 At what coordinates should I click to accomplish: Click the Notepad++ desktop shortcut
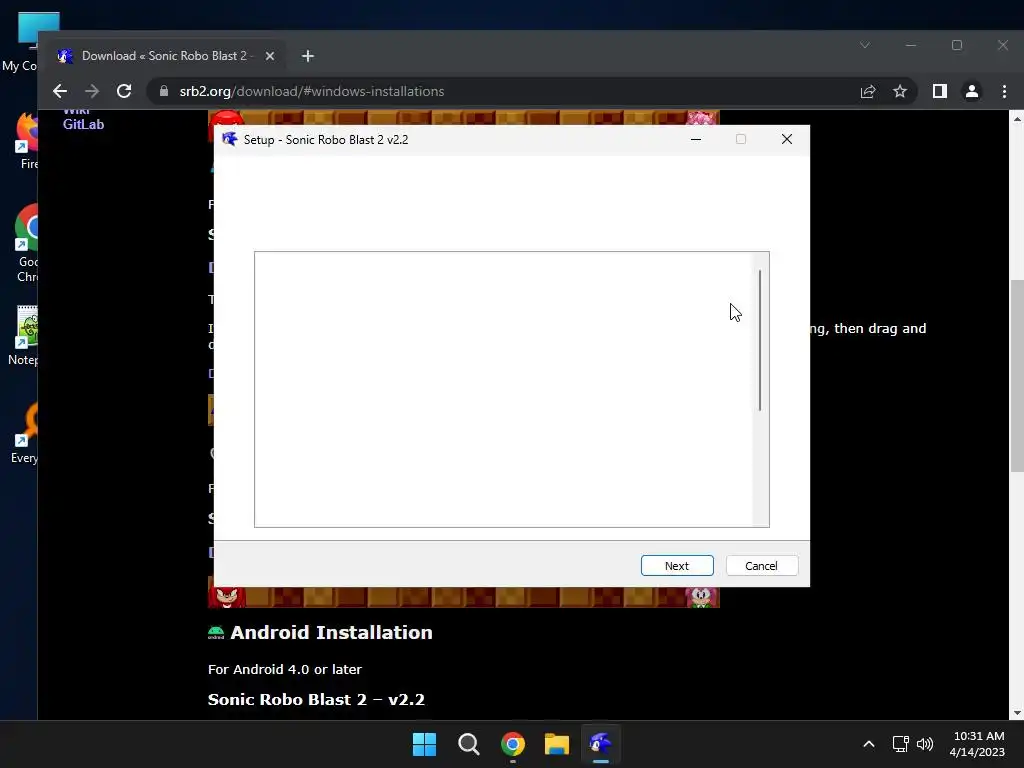tap(25, 335)
